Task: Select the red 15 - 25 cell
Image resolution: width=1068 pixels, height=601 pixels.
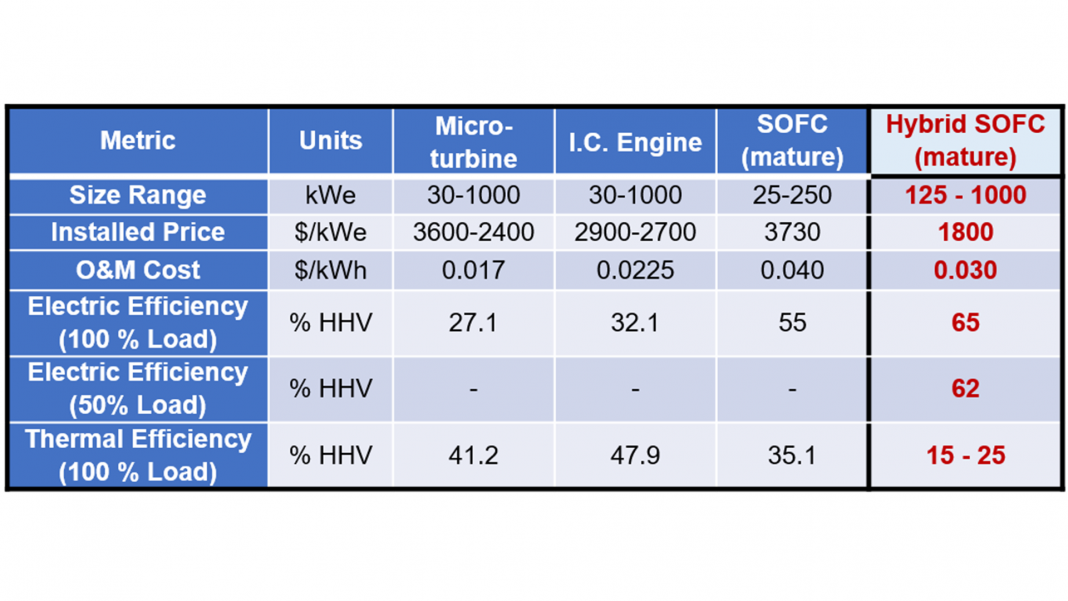Action: coord(965,455)
